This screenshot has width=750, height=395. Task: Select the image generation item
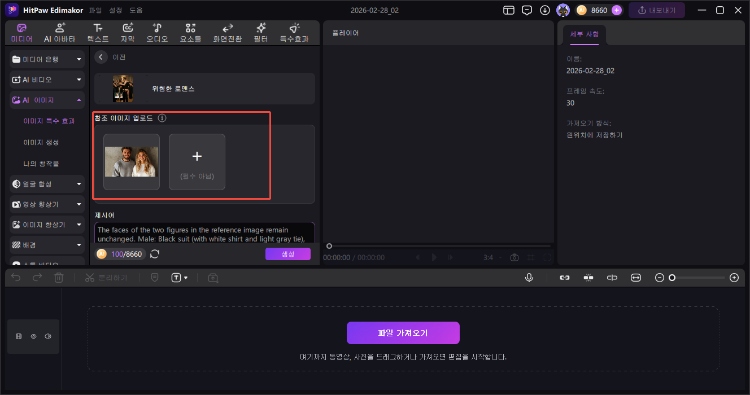point(41,142)
